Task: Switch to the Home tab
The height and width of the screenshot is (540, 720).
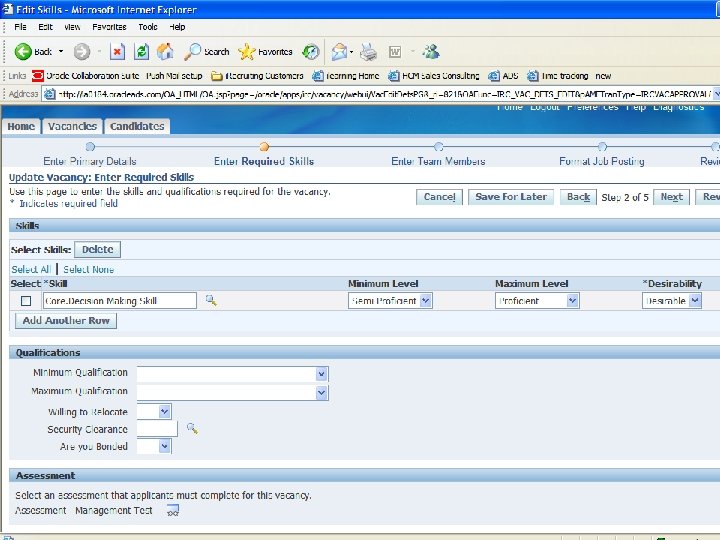Action: tap(21, 126)
